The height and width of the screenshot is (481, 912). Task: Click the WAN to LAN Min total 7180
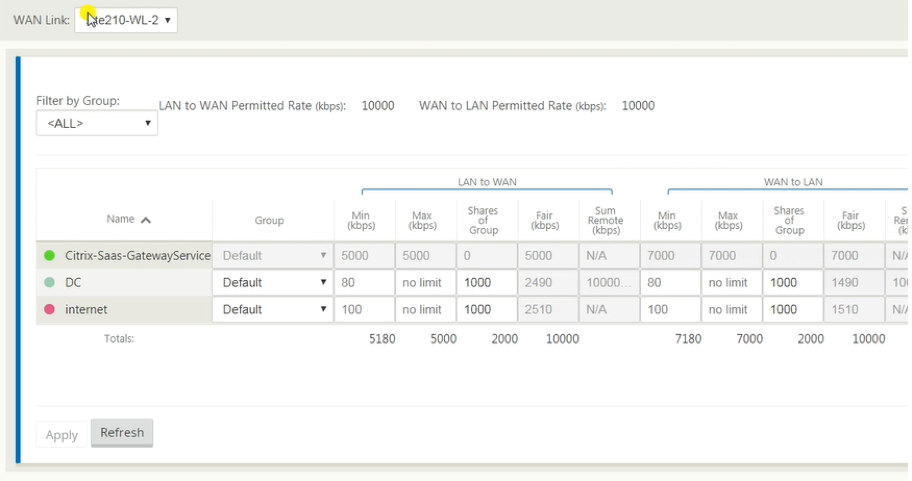pyautogui.click(x=688, y=339)
